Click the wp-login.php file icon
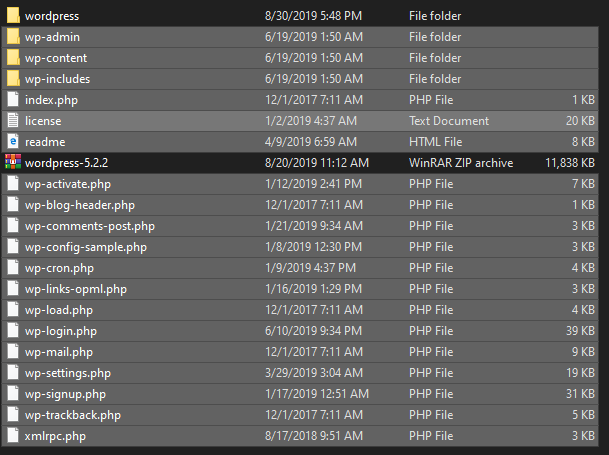The width and height of the screenshot is (609, 455). pyautogui.click(x=12, y=331)
